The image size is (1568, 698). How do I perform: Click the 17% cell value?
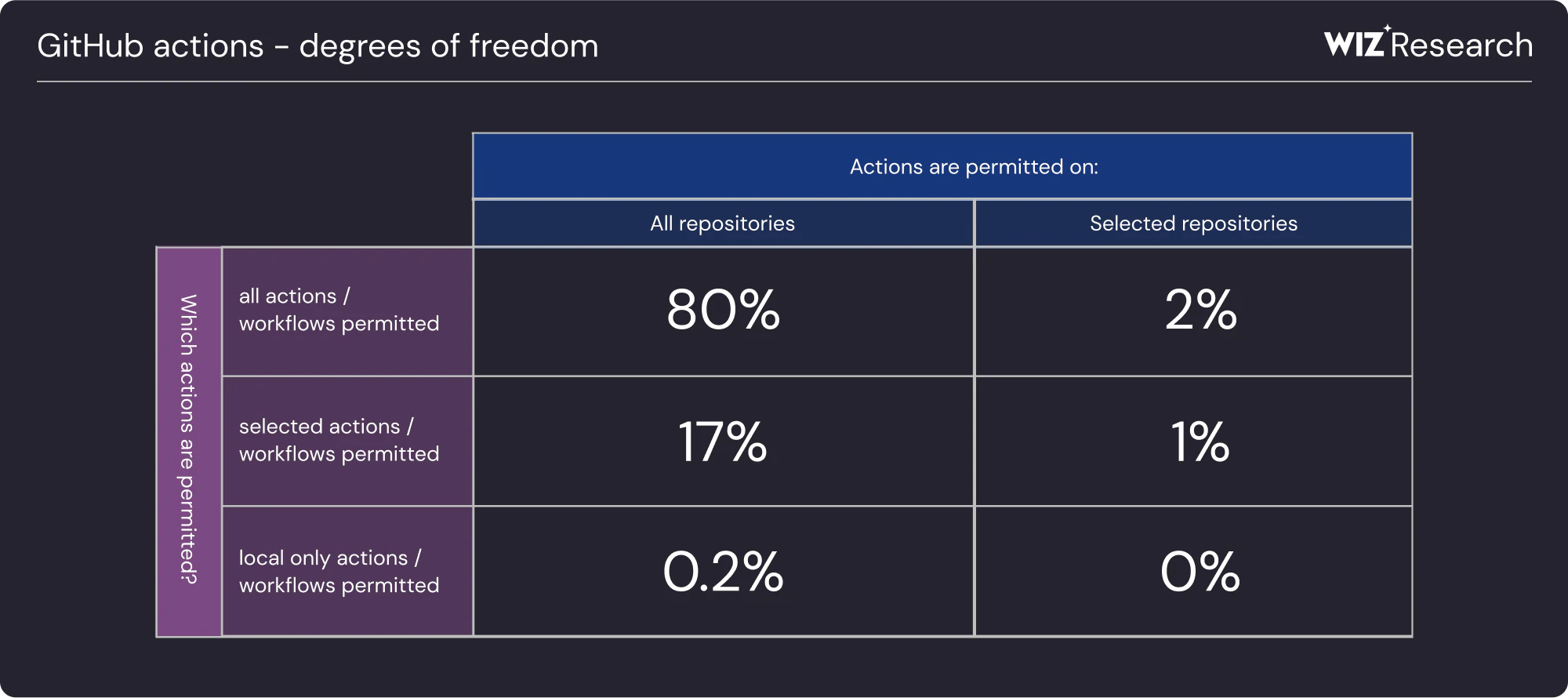click(x=722, y=442)
